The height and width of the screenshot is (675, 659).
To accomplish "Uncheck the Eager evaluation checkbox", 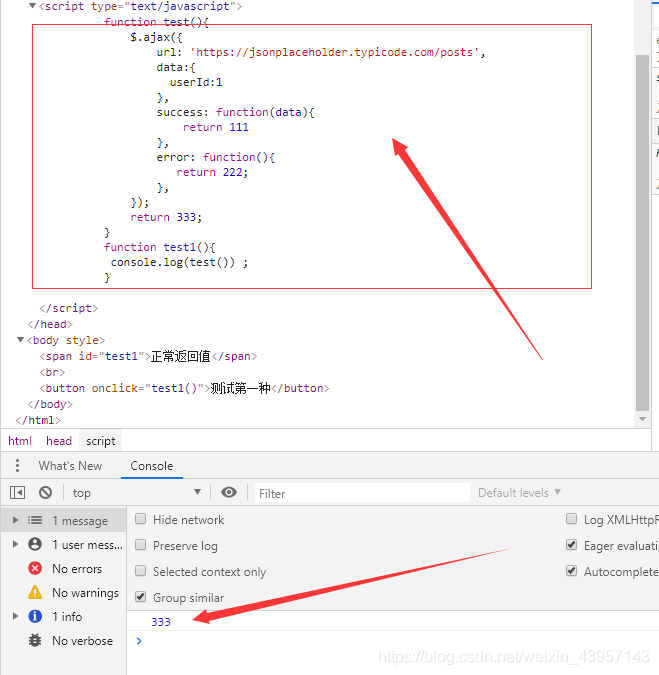I will point(571,545).
